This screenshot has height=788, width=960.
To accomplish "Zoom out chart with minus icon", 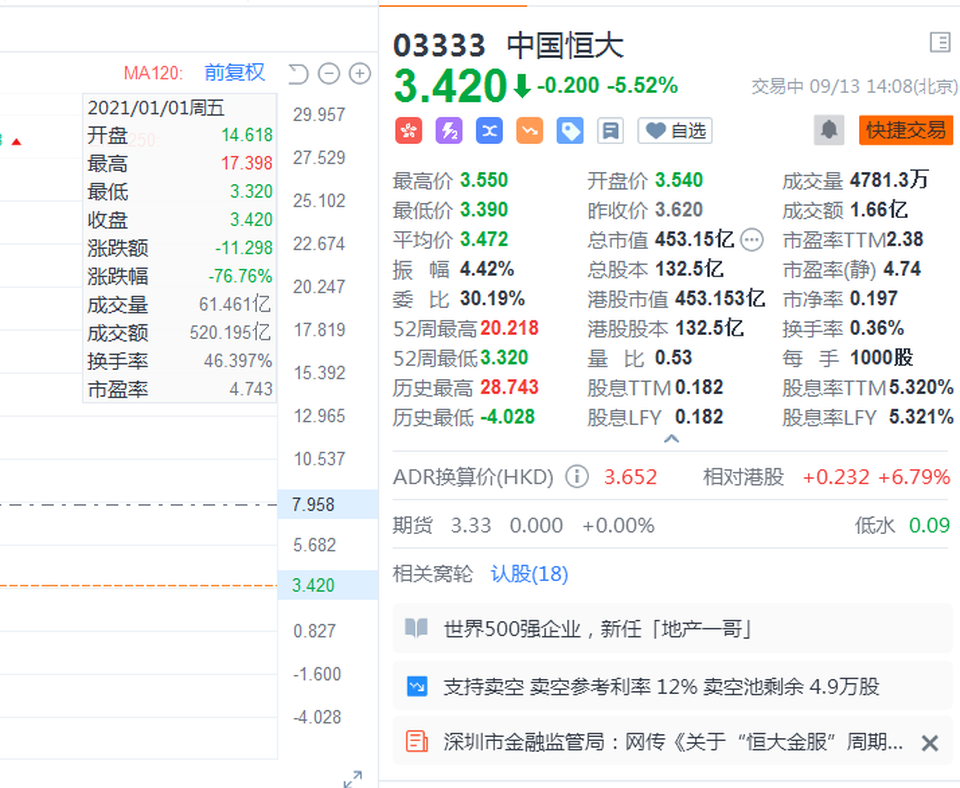I will [x=329, y=73].
